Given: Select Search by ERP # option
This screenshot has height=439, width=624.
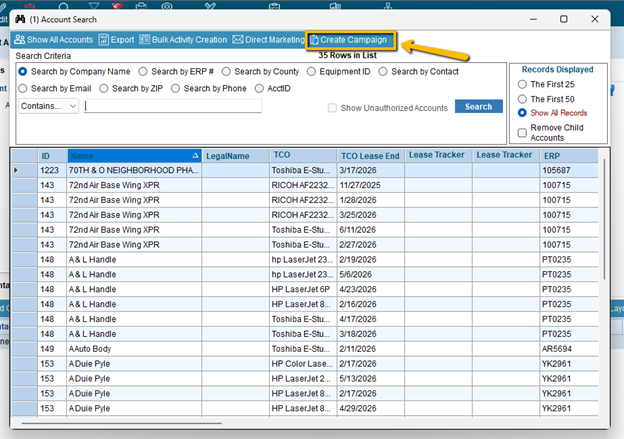Looking at the screenshot, I should (x=143, y=72).
